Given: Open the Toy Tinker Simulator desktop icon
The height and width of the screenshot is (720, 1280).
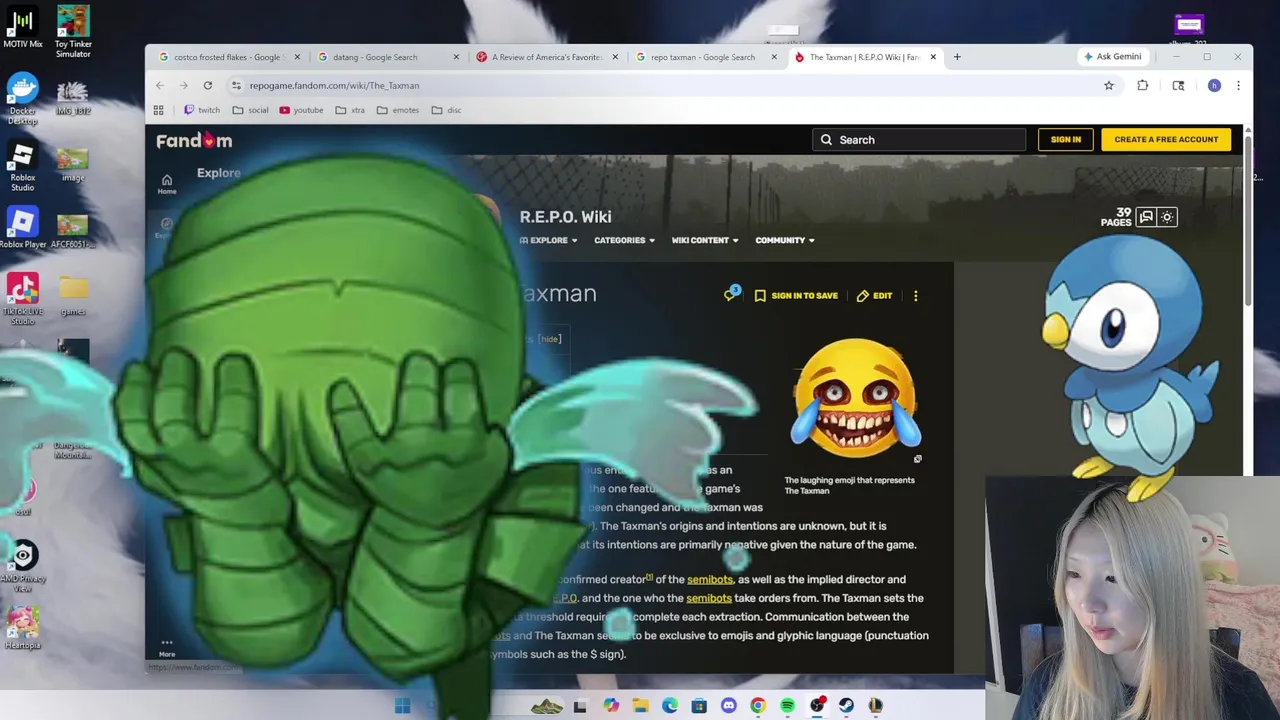Looking at the screenshot, I should click(73, 31).
